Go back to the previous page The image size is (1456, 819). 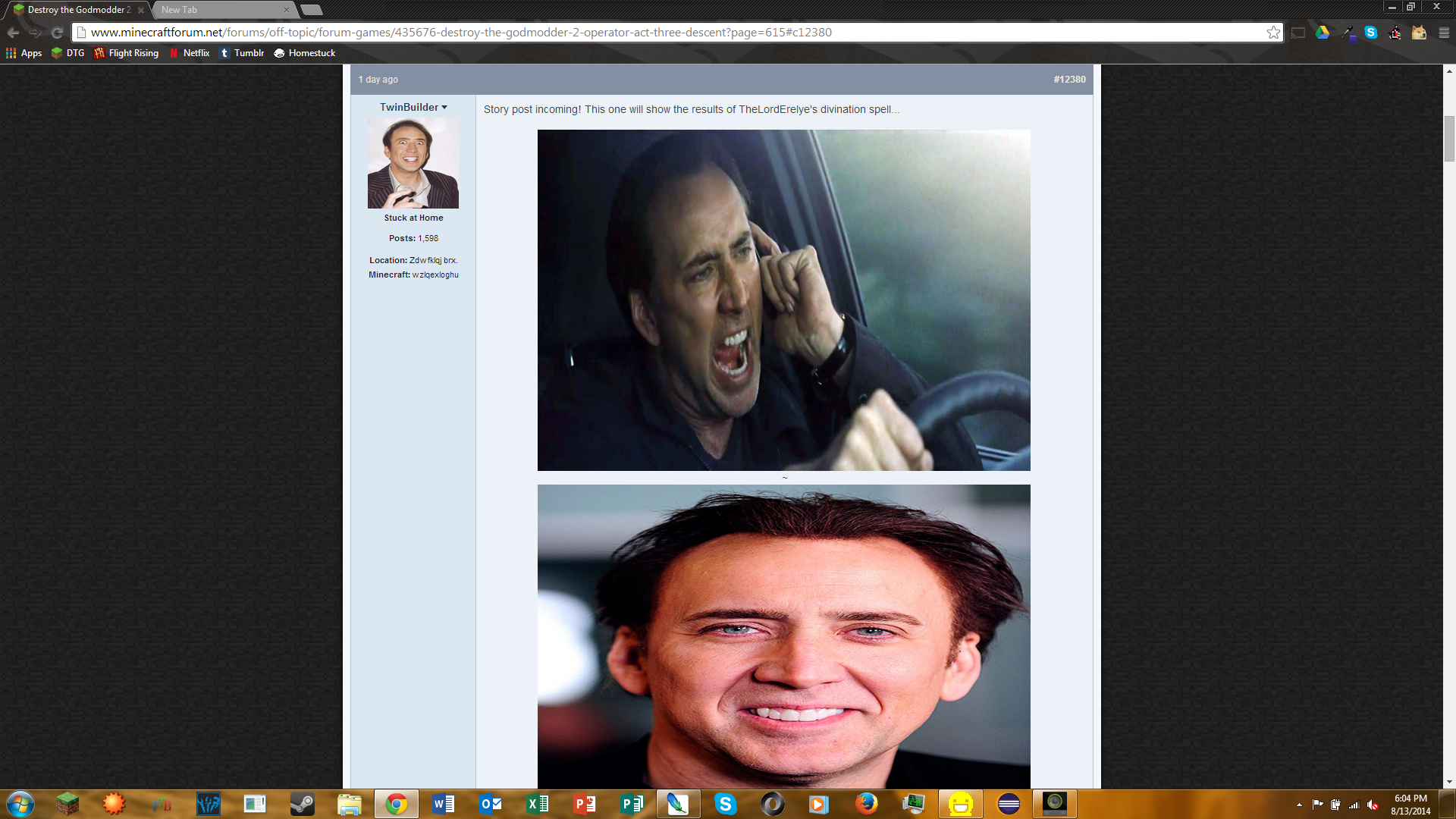13,33
